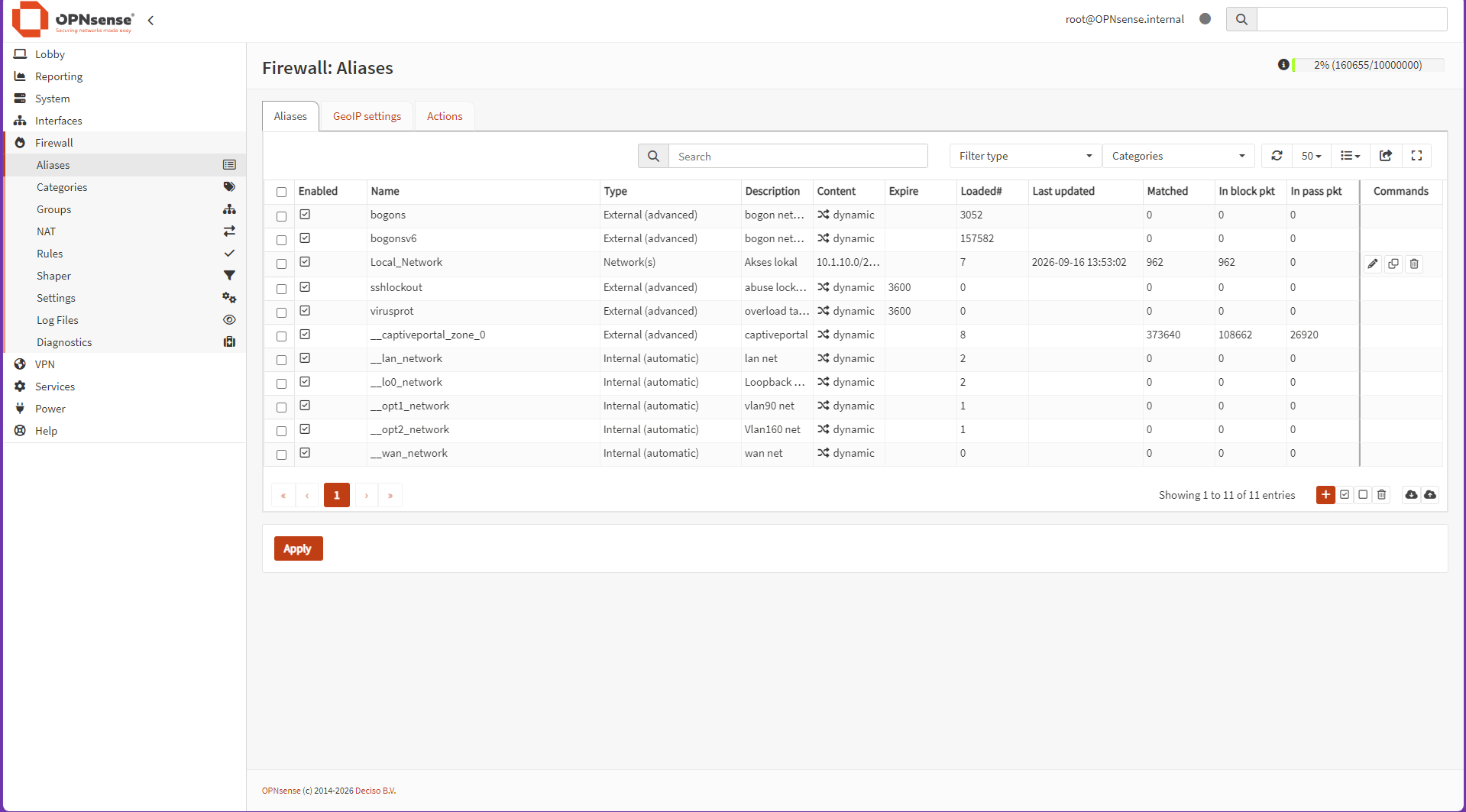Click the top search magnifier icon
Image resolution: width=1466 pixels, height=812 pixels.
(x=1241, y=19)
